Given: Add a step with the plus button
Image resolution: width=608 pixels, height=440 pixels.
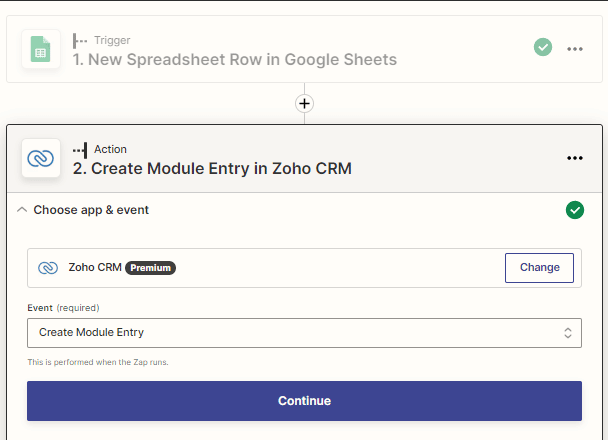Looking at the screenshot, I should point(304,104).
